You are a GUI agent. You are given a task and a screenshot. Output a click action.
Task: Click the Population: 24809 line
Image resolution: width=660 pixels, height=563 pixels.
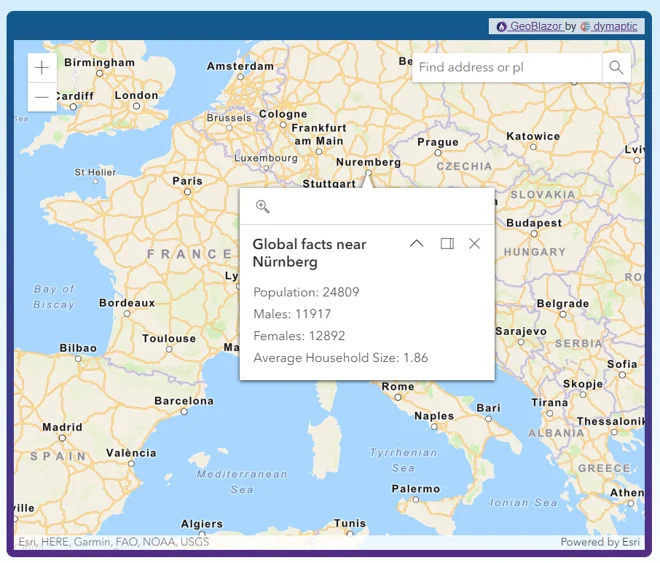click(306, 292)
